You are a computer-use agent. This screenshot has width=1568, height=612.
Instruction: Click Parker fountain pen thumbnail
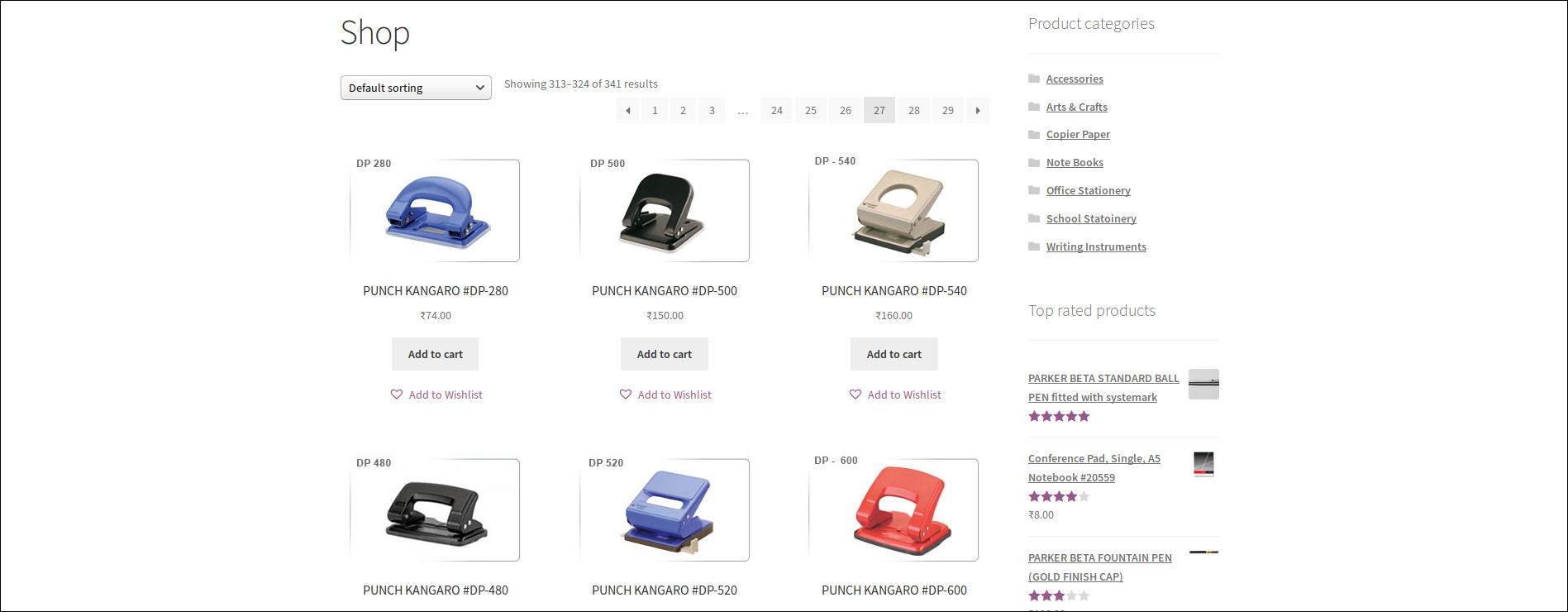(1203, 552)
